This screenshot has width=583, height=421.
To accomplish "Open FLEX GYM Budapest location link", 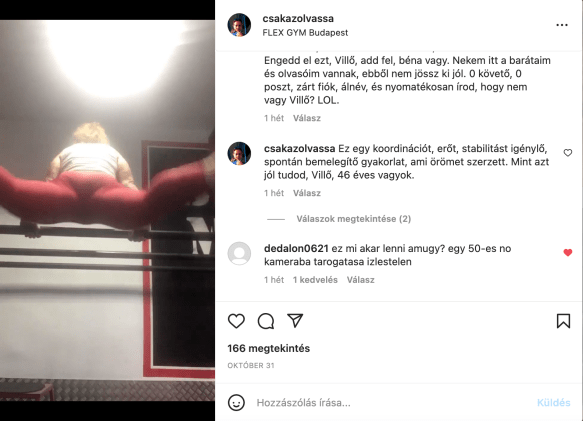I will (x=305, y=33).
